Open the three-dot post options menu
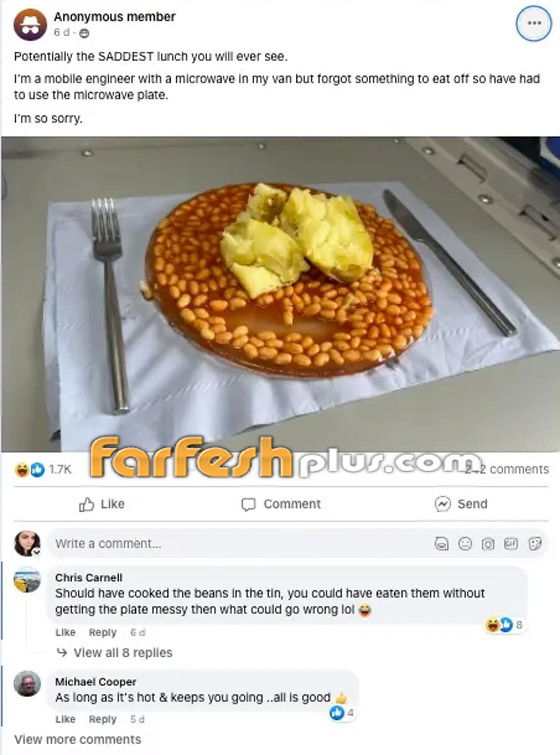The image size is (560, 755). tap(534, 23)
